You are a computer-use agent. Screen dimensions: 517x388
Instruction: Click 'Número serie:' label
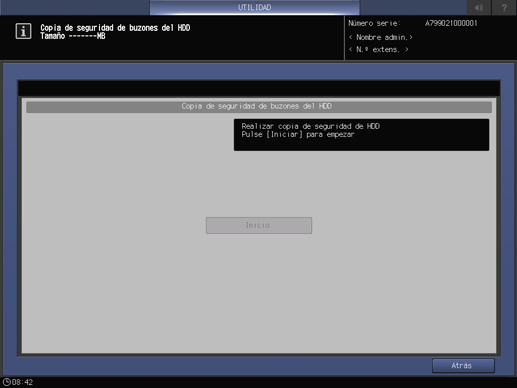pyautogui.click(x=374, y=23)
